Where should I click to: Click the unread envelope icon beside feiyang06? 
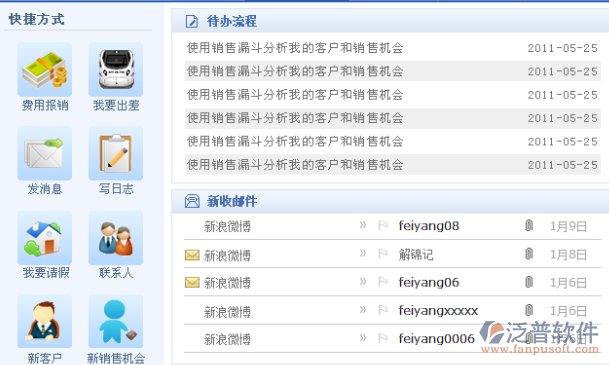coord(192,282)
